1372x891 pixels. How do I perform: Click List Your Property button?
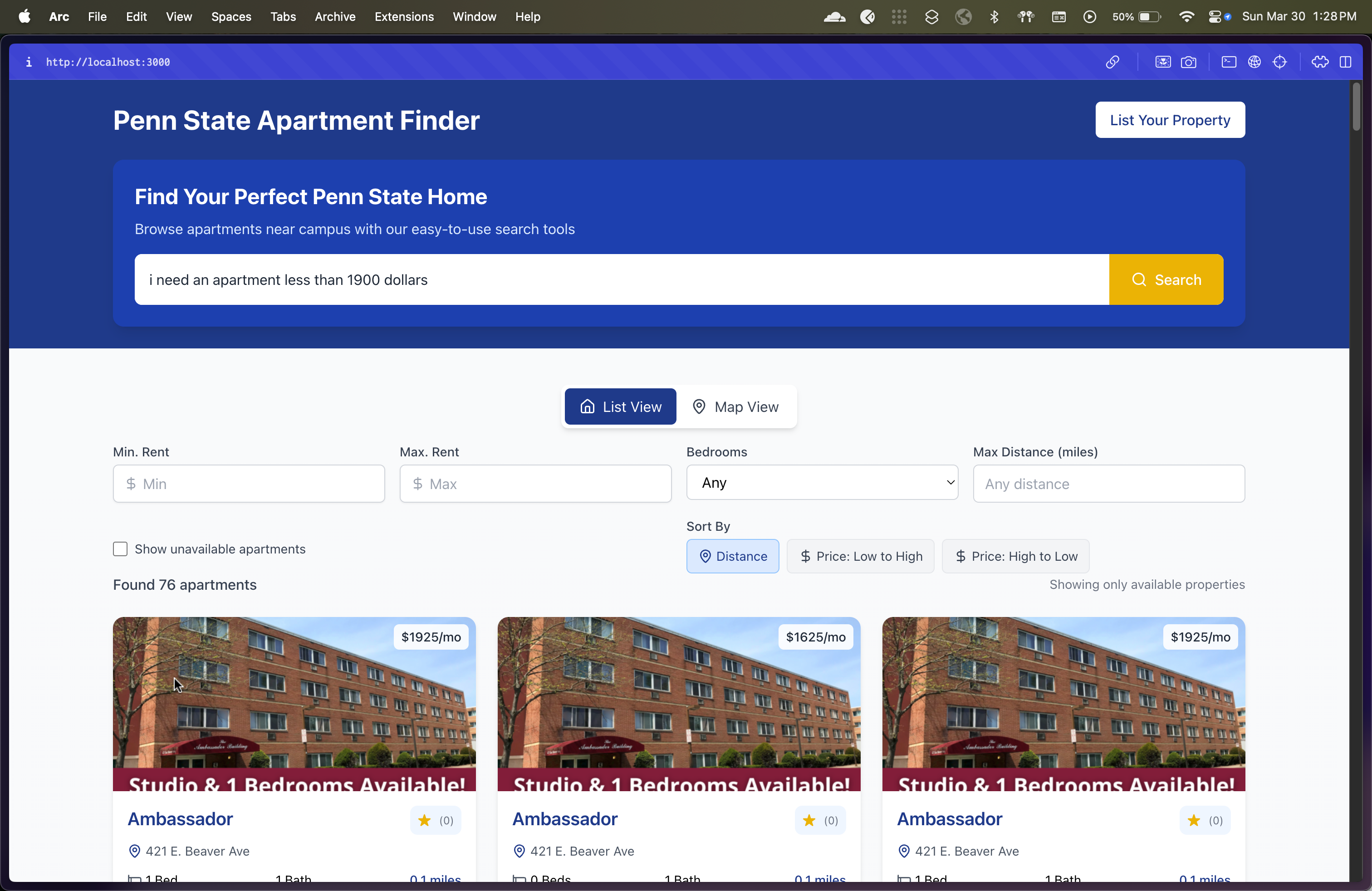point(1170,120)
